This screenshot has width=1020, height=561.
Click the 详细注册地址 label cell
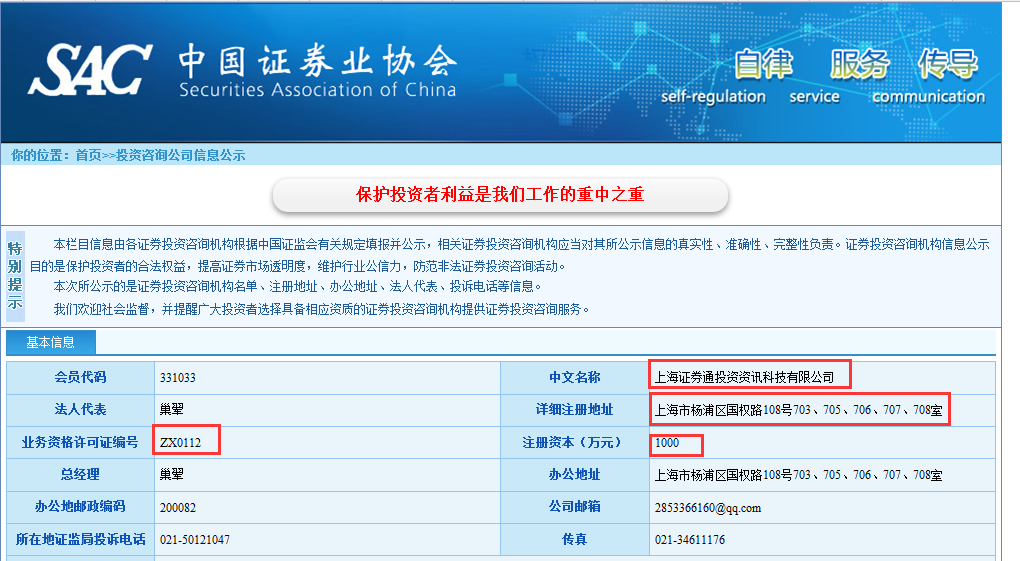(x=574, y=409)
